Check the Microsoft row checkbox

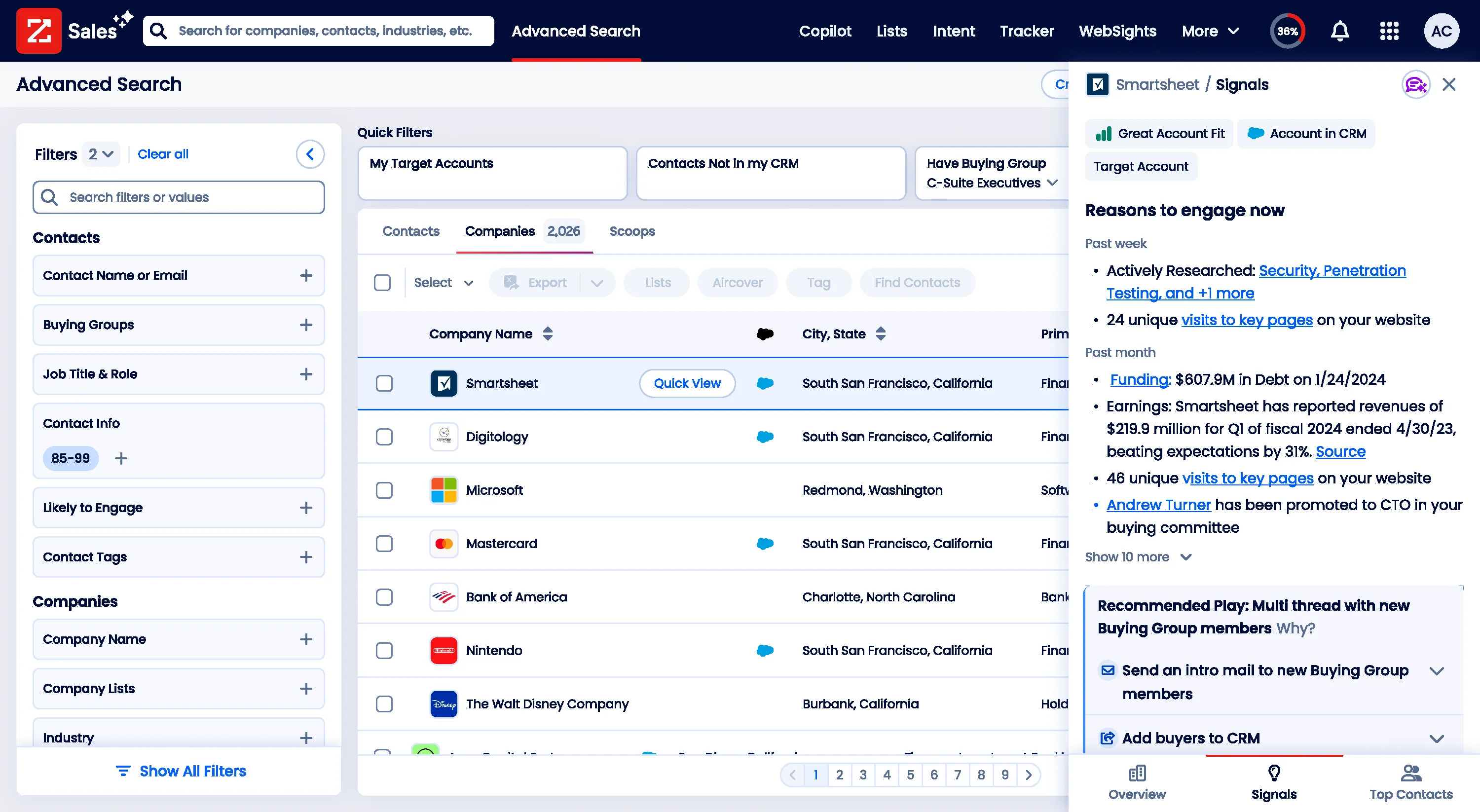384,490
